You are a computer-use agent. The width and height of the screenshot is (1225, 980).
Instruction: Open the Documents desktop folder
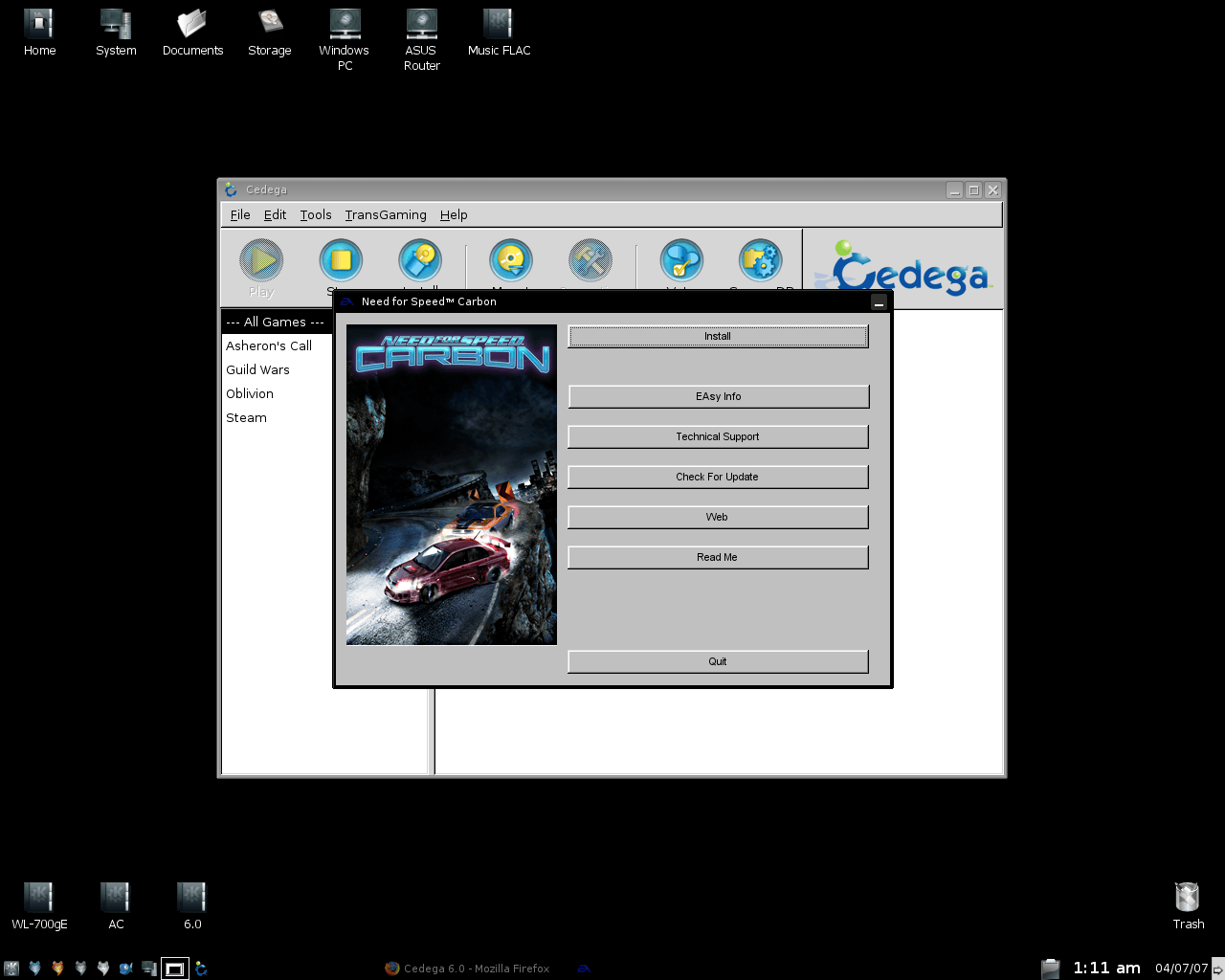192,33
